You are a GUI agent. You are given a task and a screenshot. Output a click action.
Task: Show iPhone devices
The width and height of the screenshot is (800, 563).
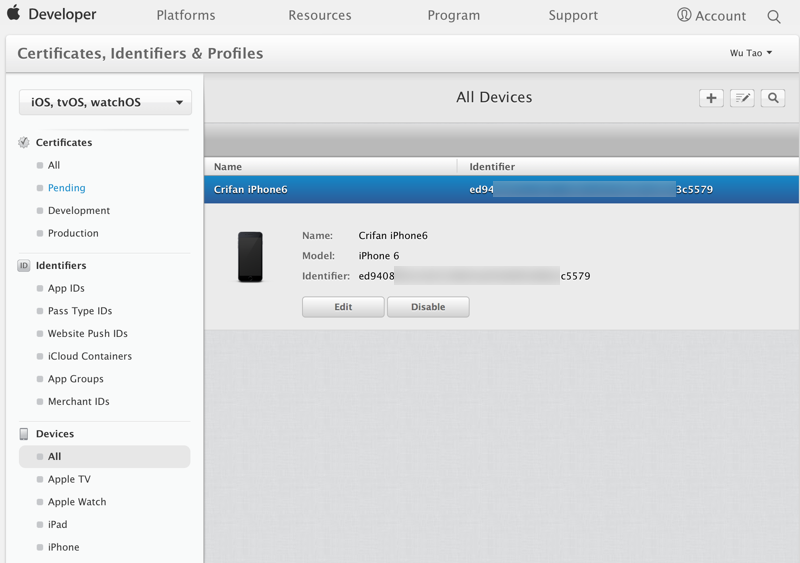63,547
